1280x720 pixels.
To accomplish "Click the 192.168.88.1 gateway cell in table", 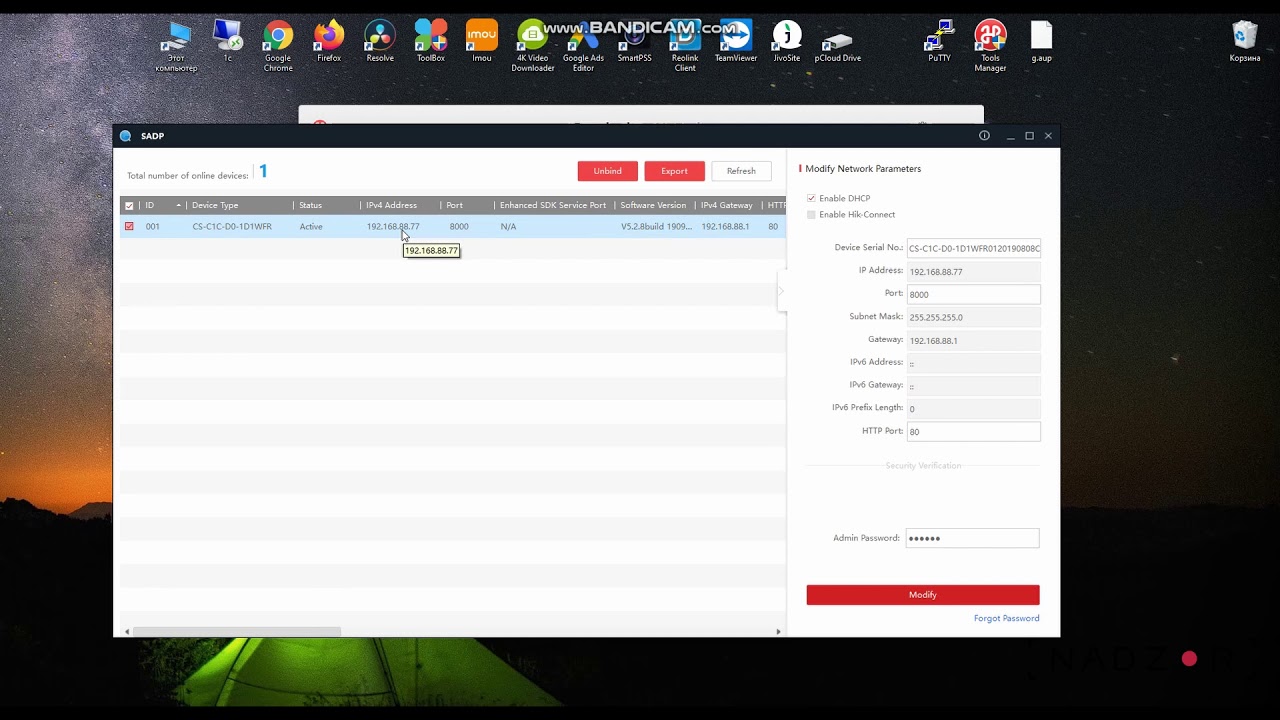I will [725, 227].
